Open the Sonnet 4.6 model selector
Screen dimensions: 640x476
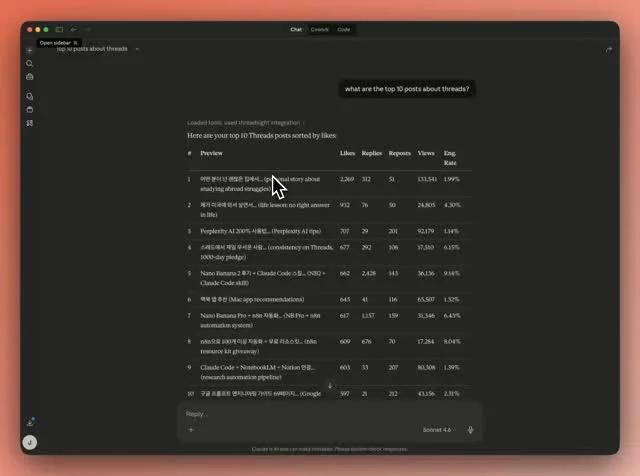pos(437,430)
